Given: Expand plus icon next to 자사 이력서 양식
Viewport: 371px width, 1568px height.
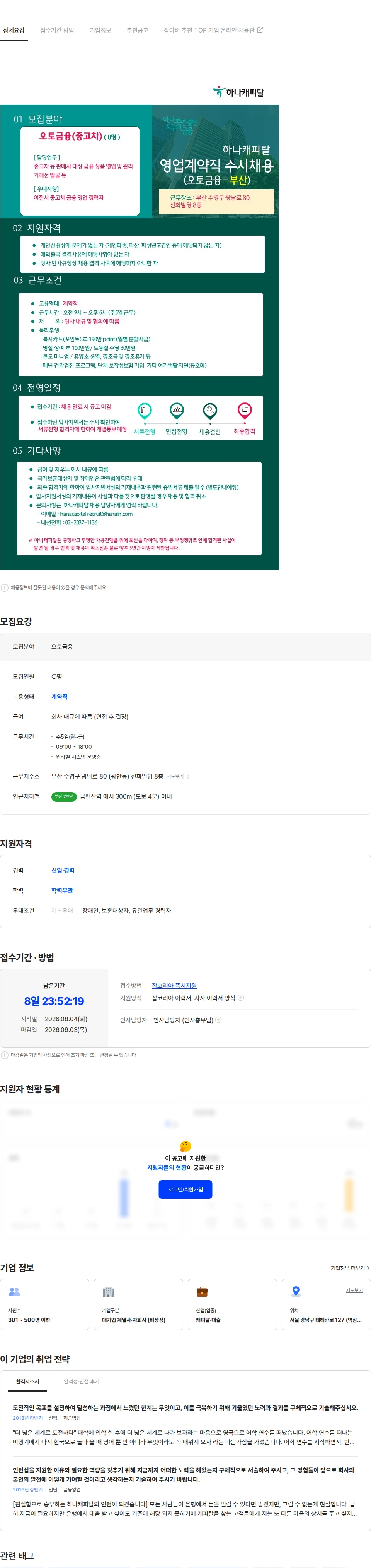Looking at the screenshot, I should 241,998.
